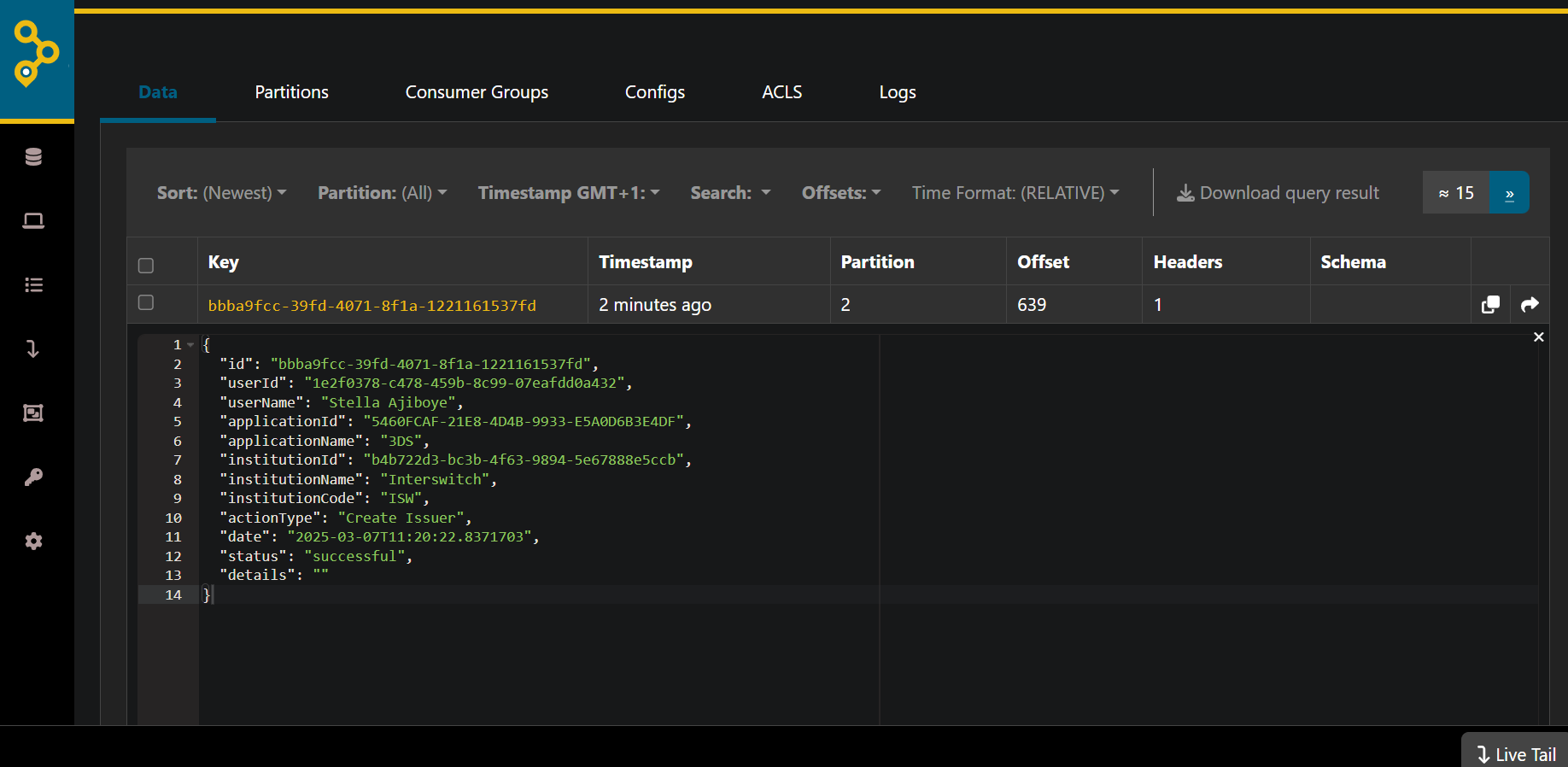Switch to the Consumer Groups tab
1568x767 pixels.
pos(477,92)
